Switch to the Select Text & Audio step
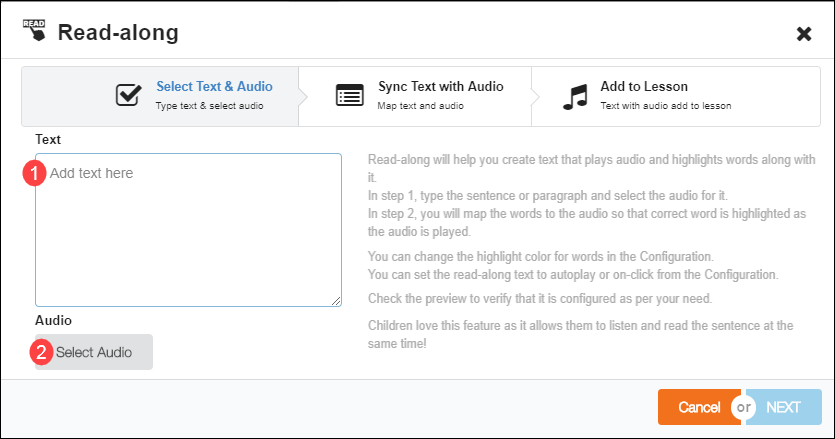This screenshot has width=835, height=439. pos(214,87)
